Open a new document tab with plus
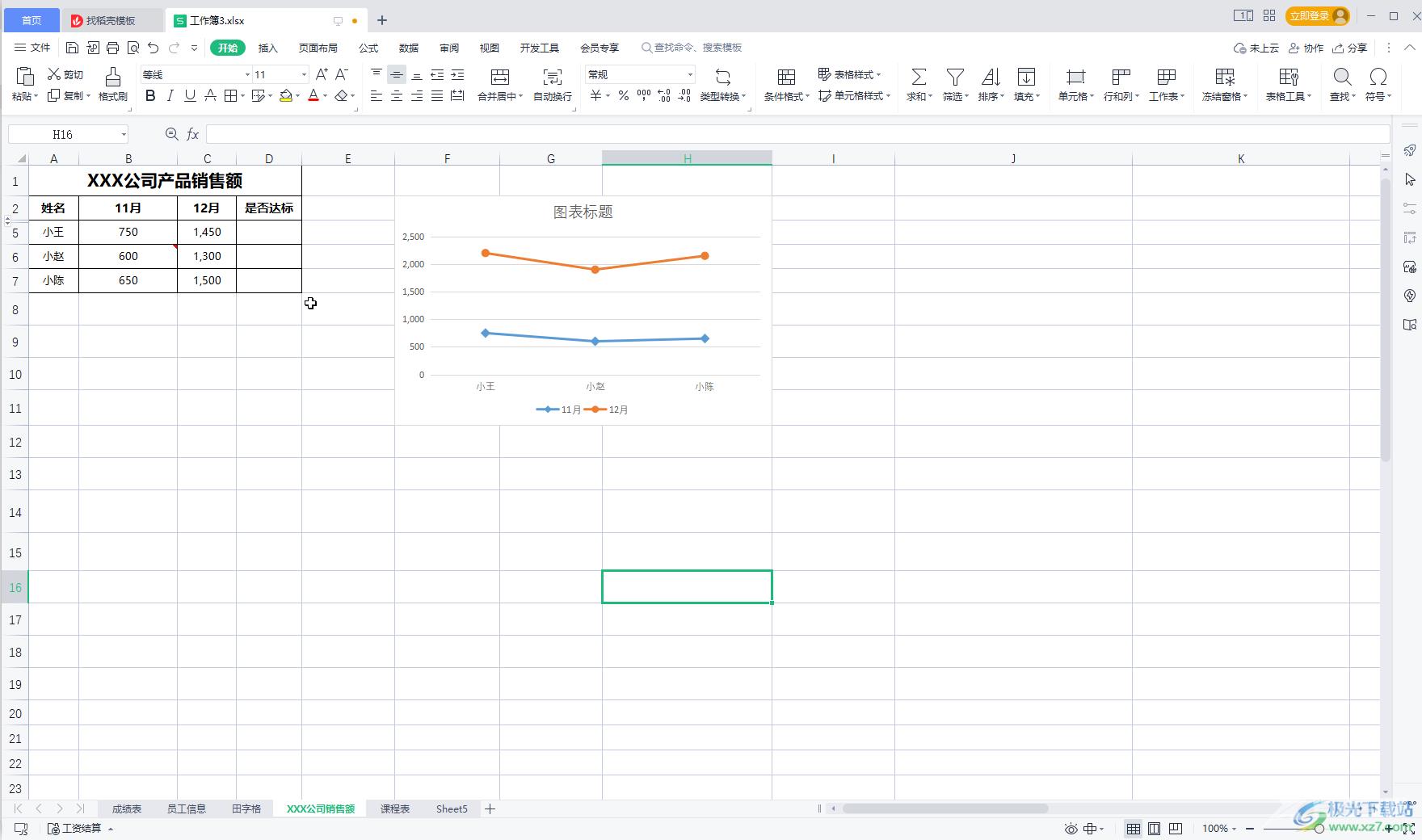 (x=382, y=20)
